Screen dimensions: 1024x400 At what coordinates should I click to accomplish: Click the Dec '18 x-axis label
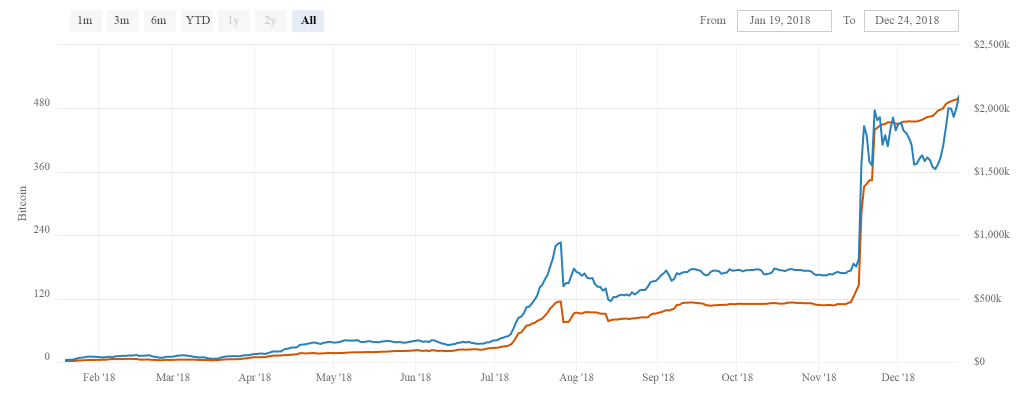tap(898, 378)
